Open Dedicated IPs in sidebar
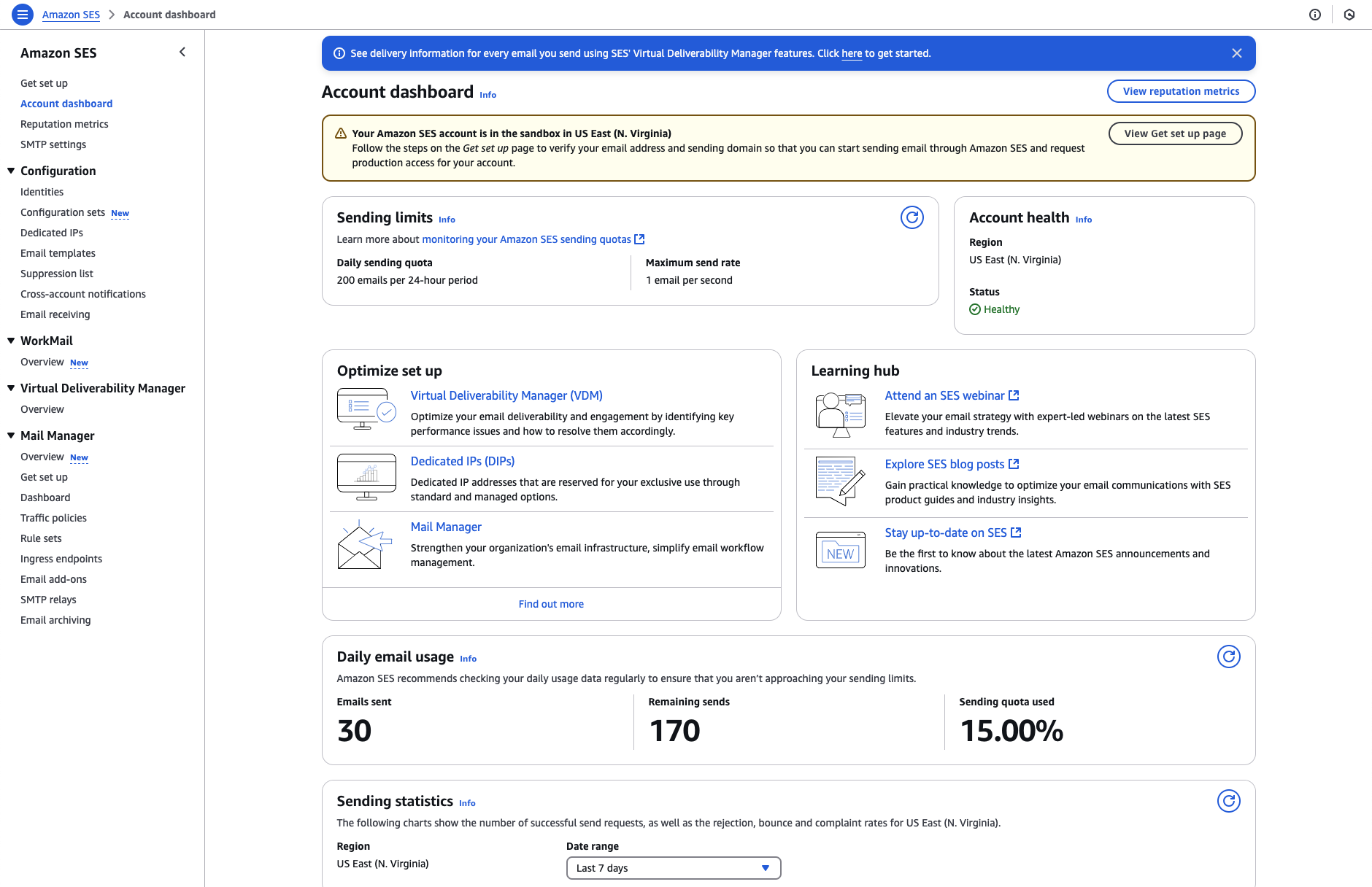This screenshot has height=887, width=1372. [52, 233]
